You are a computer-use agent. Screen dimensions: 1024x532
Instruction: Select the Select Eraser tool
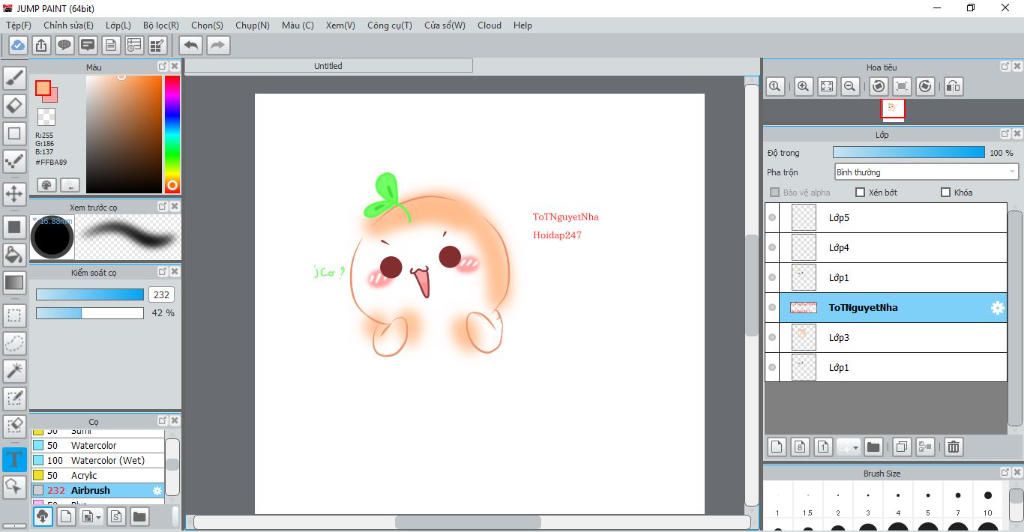click(x=14, y=426)
